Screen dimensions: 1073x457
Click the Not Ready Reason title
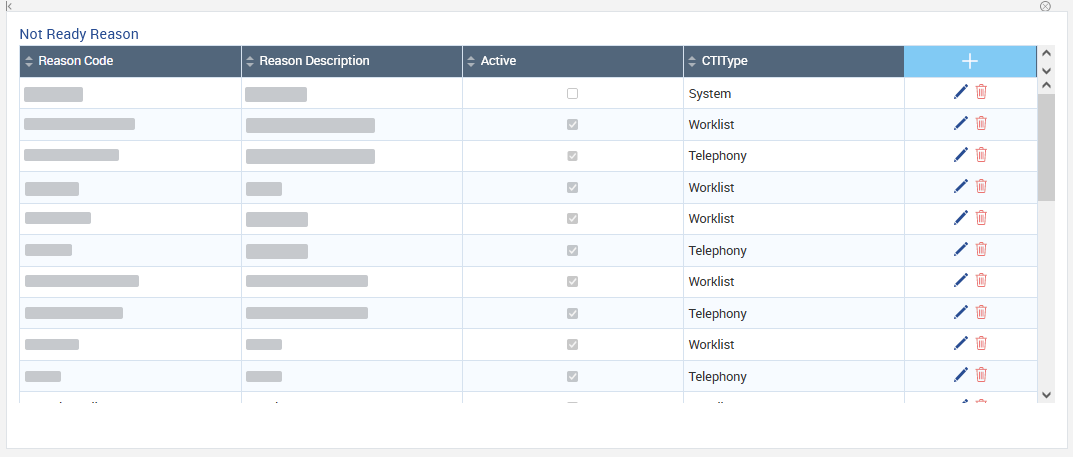click(x=79, y=34)
